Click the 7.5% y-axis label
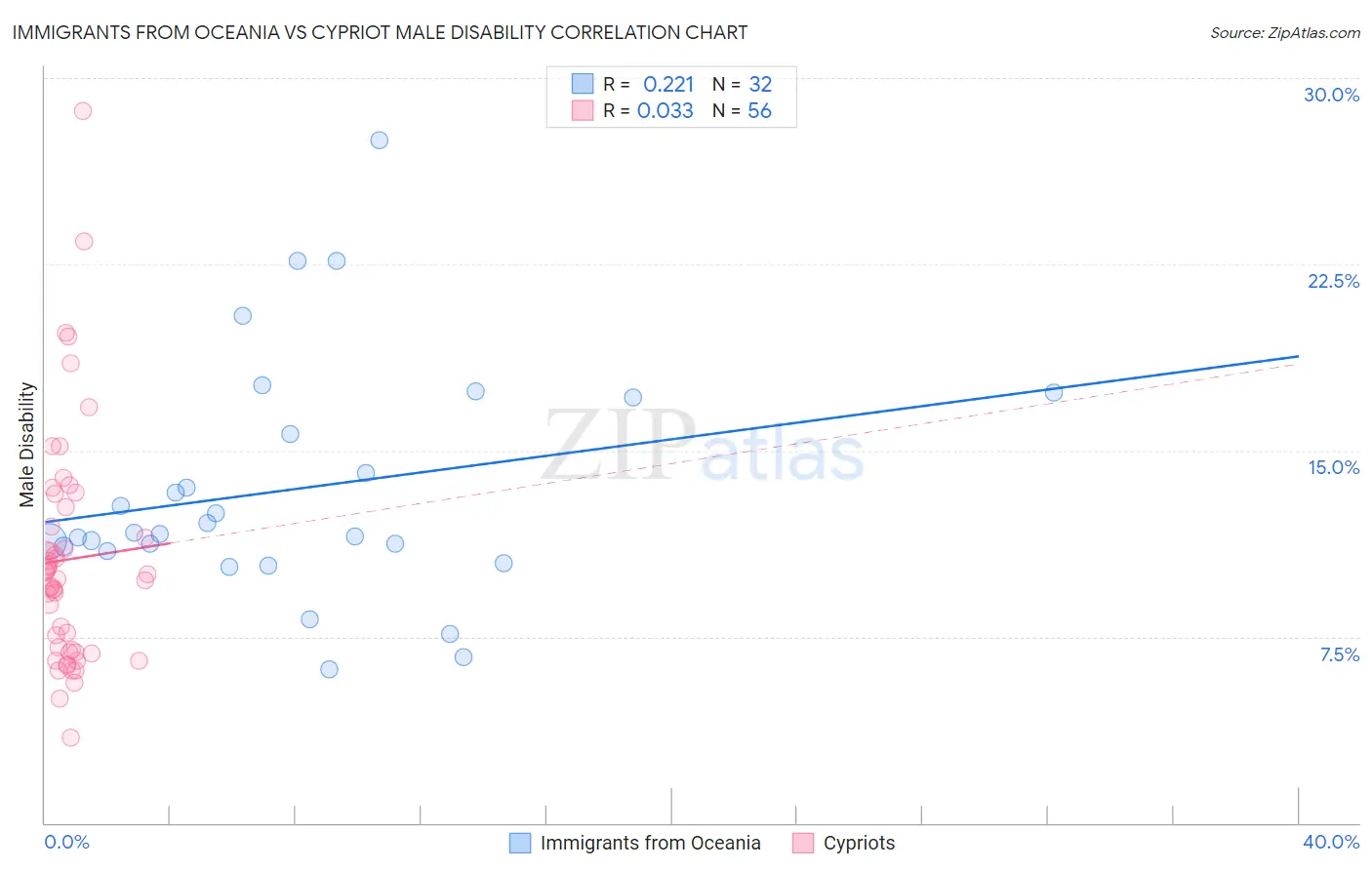 click(x=1340, y=654)
